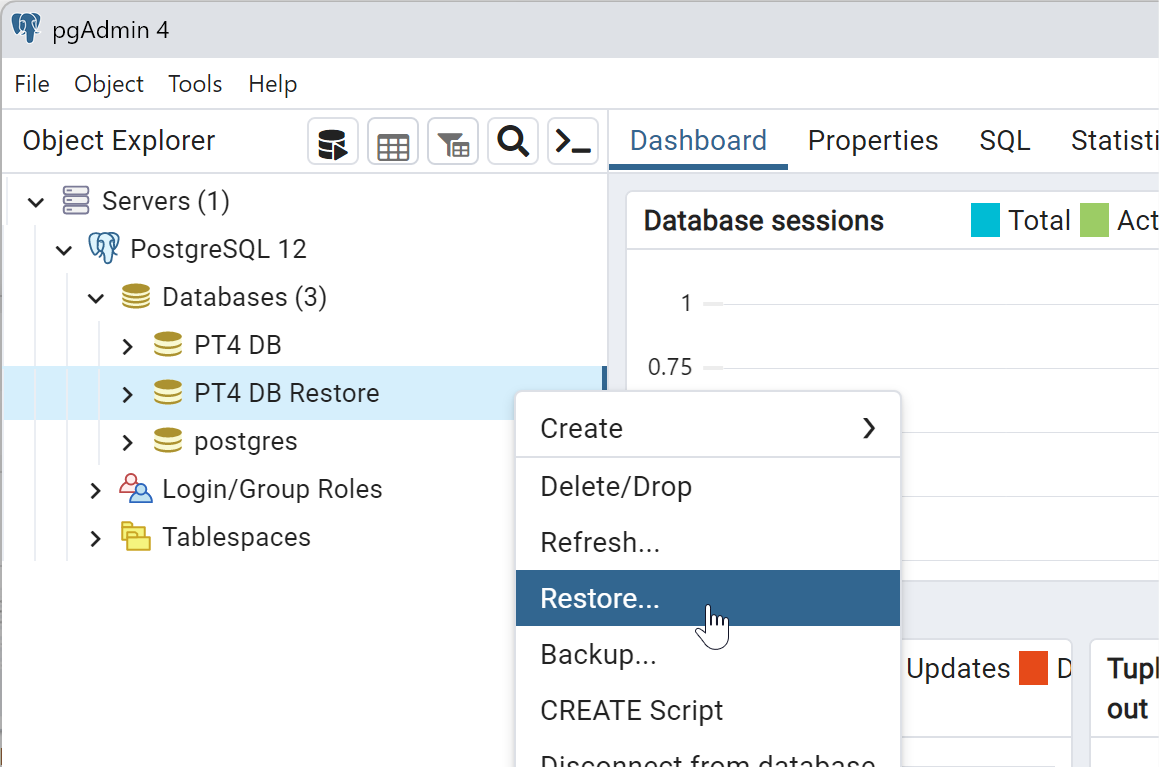Choose CREATE Script from context menu
The image size is (1159, 767).
[x=708, y=710]
